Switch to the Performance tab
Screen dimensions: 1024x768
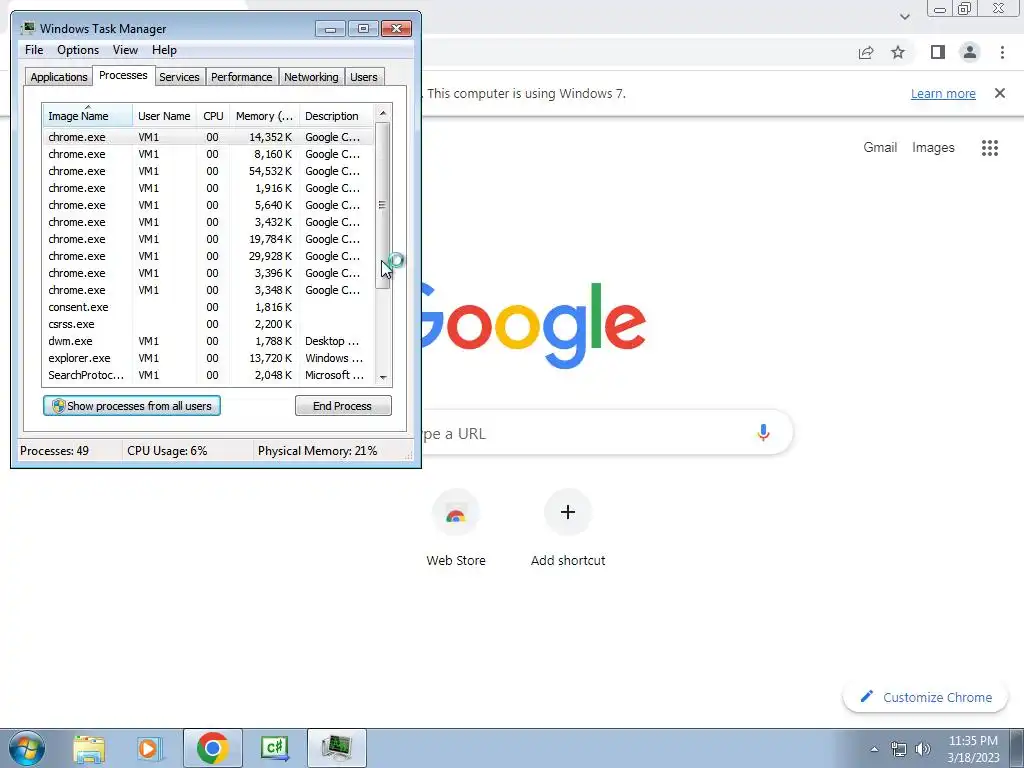pyautogui.click(x=242, y=77)
